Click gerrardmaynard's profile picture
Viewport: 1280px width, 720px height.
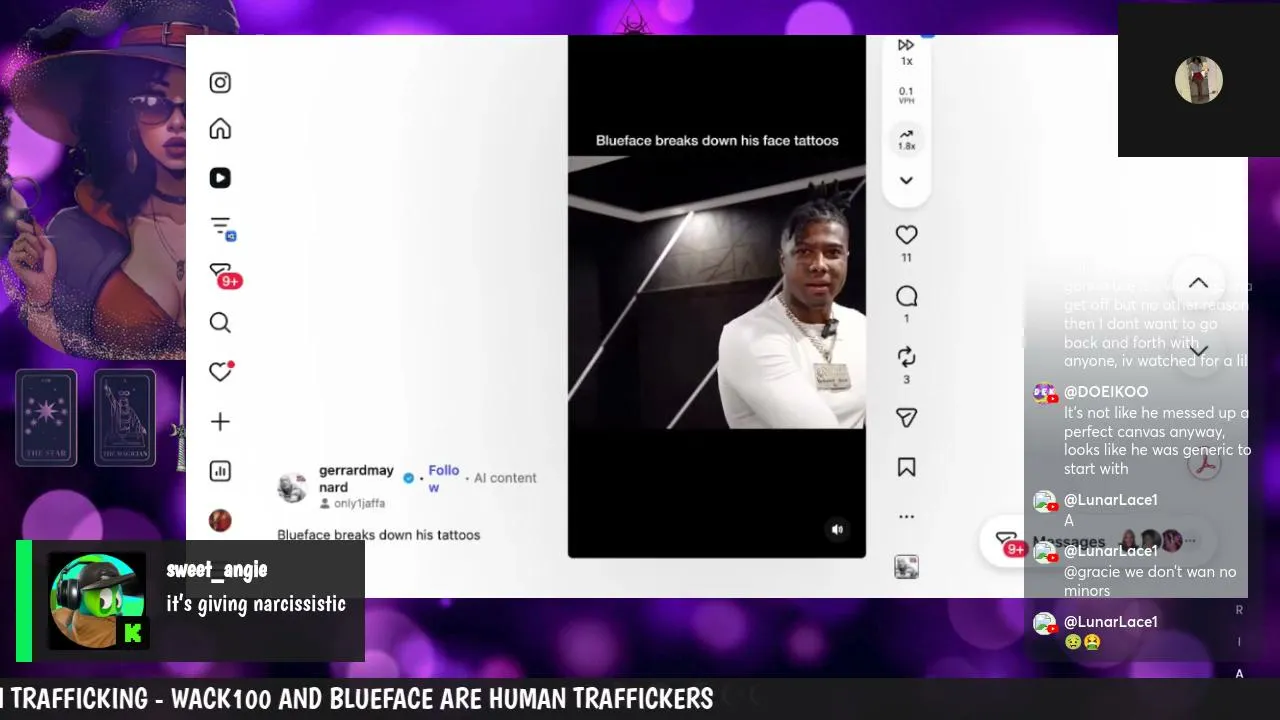point(292,487)
